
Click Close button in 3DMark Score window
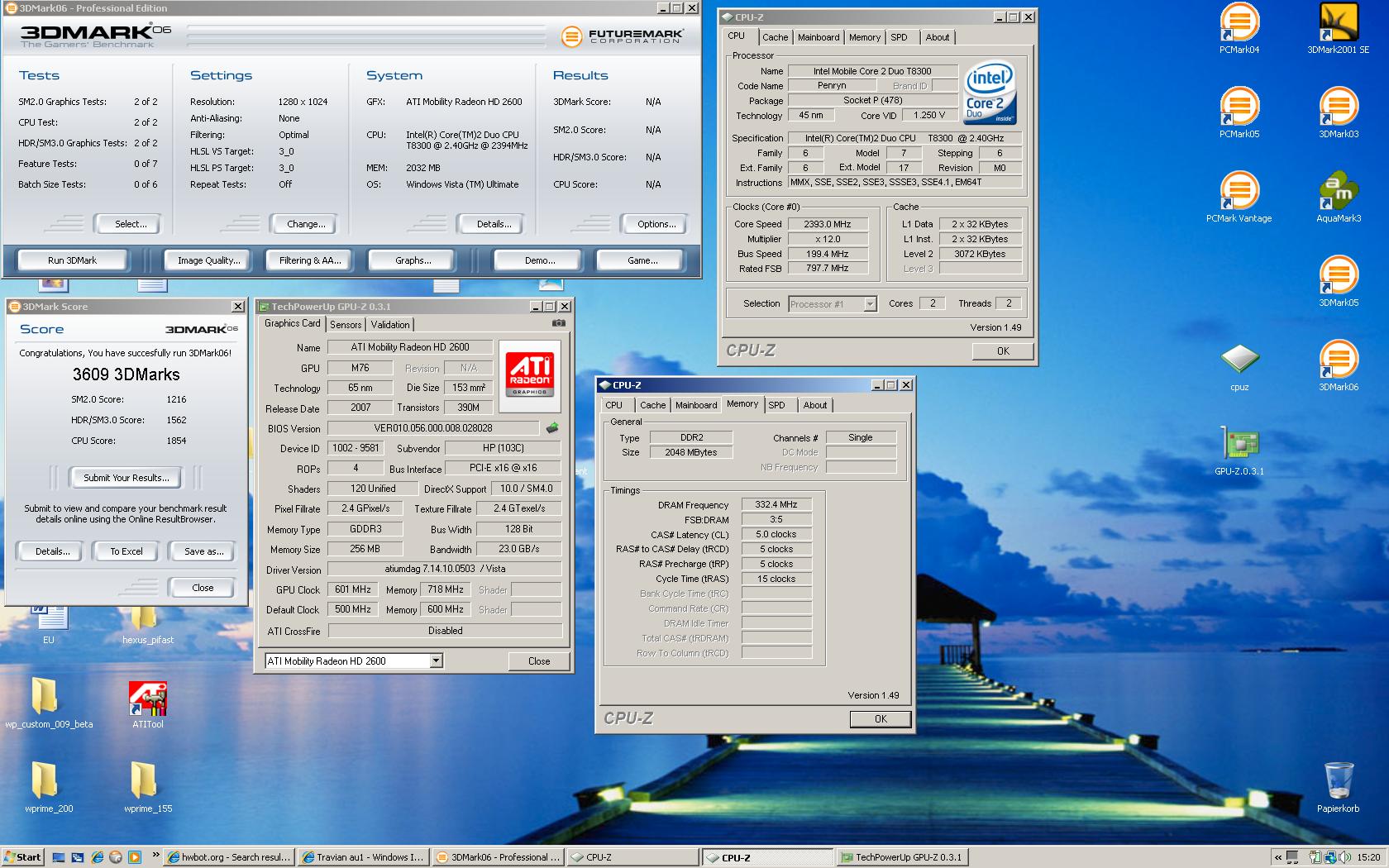pyautogui.click(x=203, y=588)
